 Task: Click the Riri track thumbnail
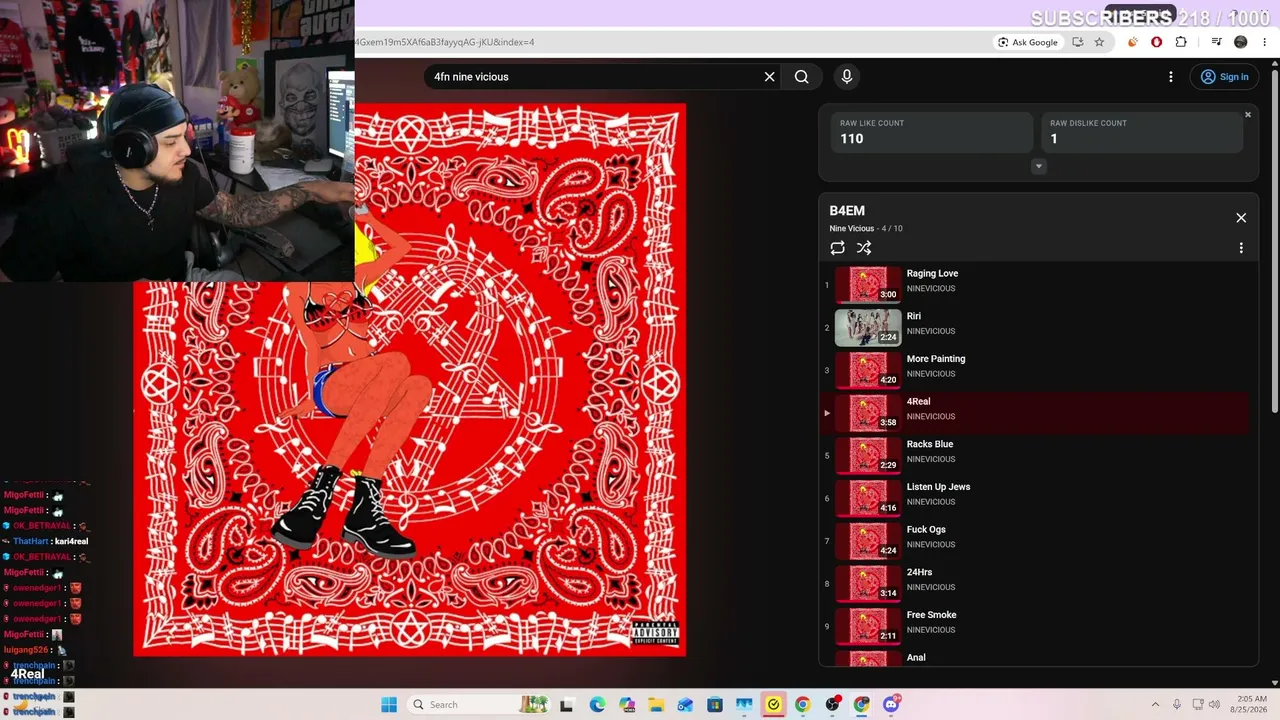[868, 327]
